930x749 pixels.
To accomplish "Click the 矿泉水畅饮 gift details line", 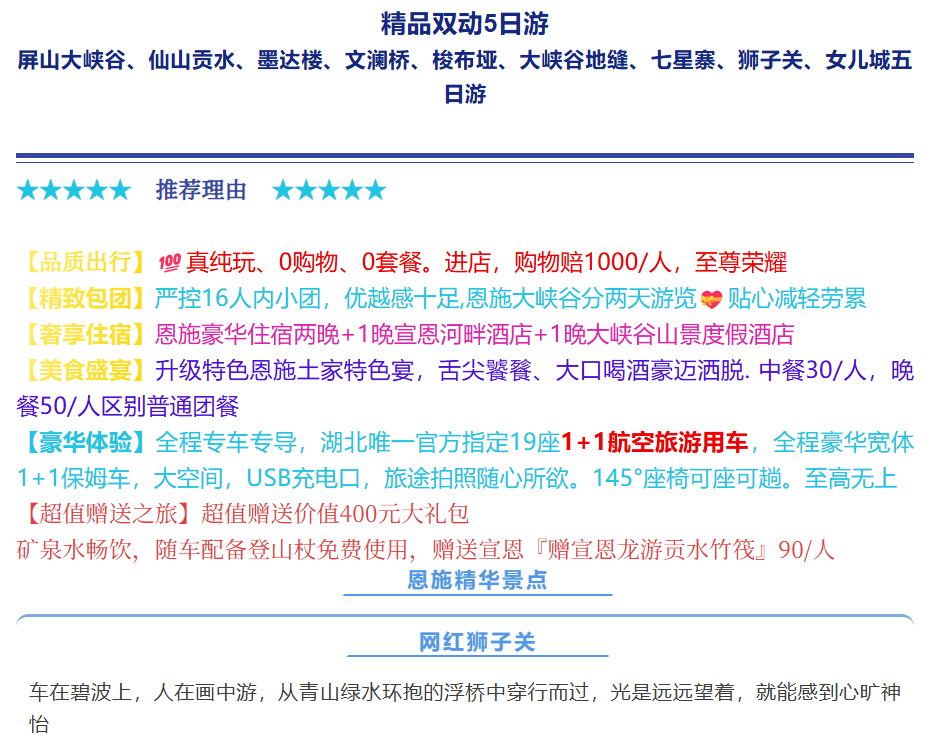I will 425,549.
